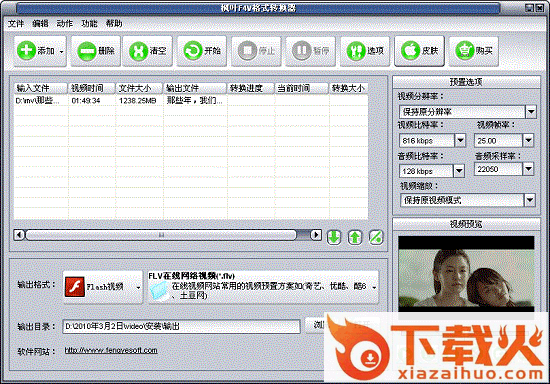Open 选项 options from the toolbar
This screenshot has width=550, height=384.
point(365,51)
